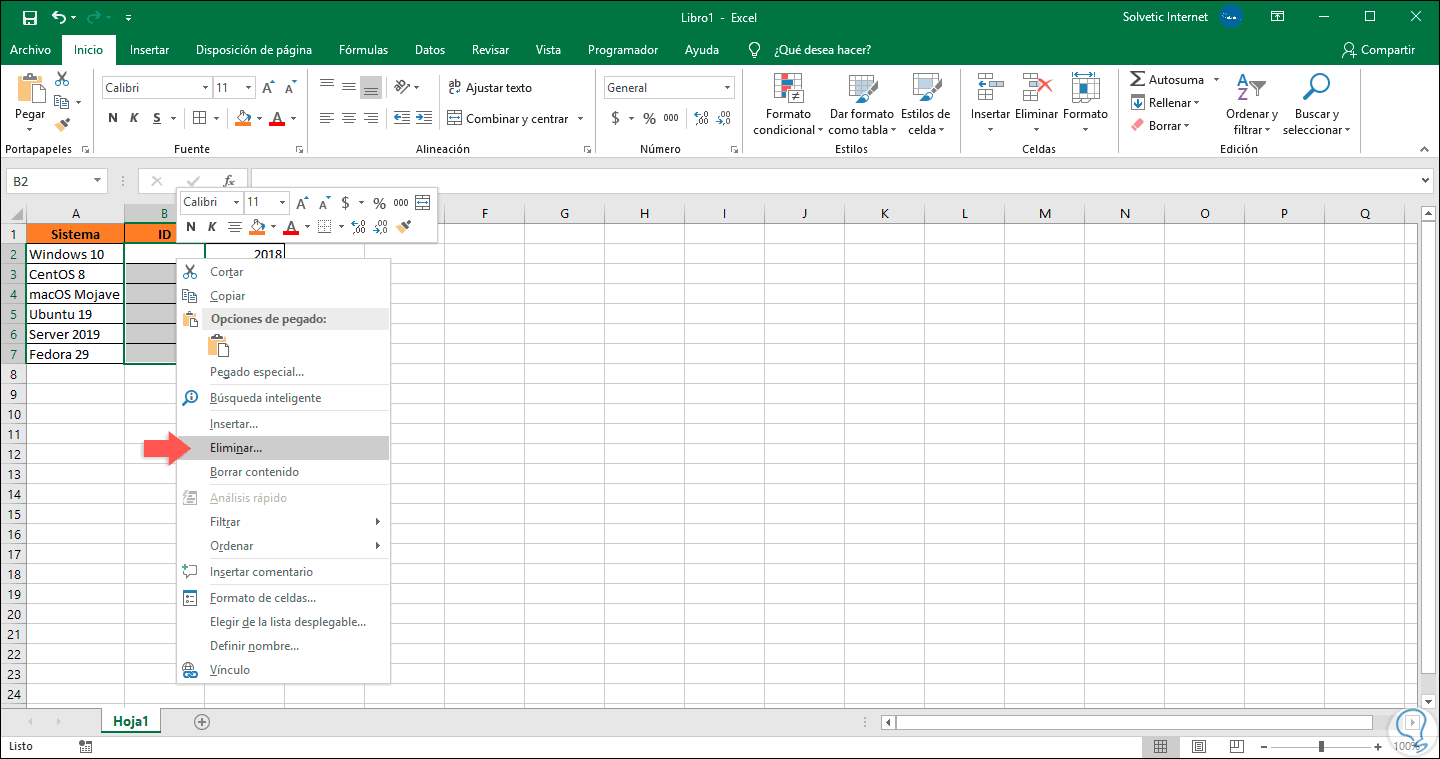The height and width of the screenshot is (759, 1440).
Task: Click the zoom slider in status bar
Action: [x=1321, y=747]
